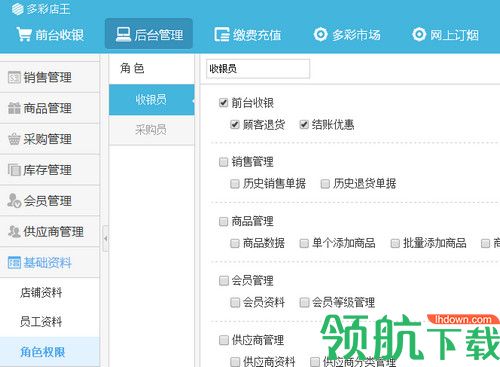Check the 历史退货单据 checkbox
The image size is (500, 367).
click(x=325, y=184)
